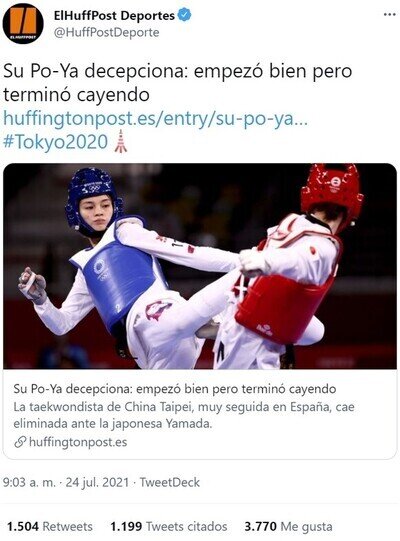Open the taekwondo match photo

(200, 266)
